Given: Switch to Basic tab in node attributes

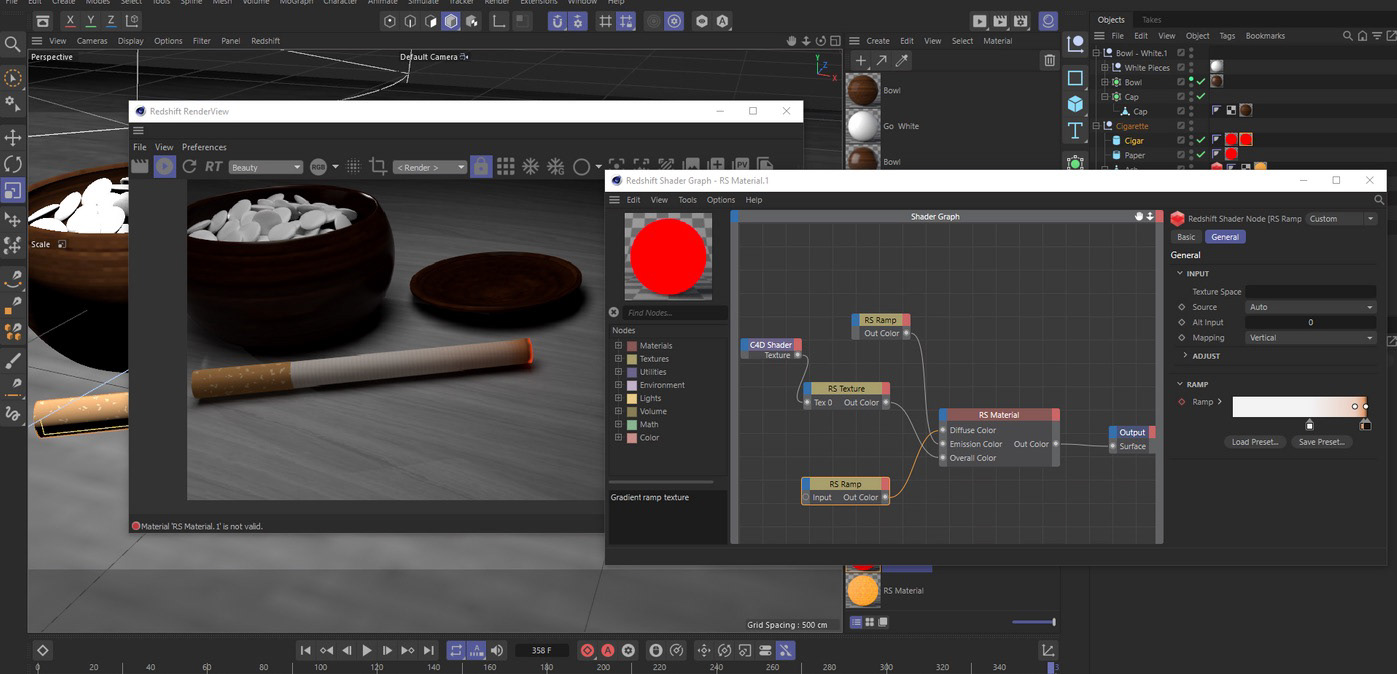Looking at the screenshot, I should [1186, 237].
